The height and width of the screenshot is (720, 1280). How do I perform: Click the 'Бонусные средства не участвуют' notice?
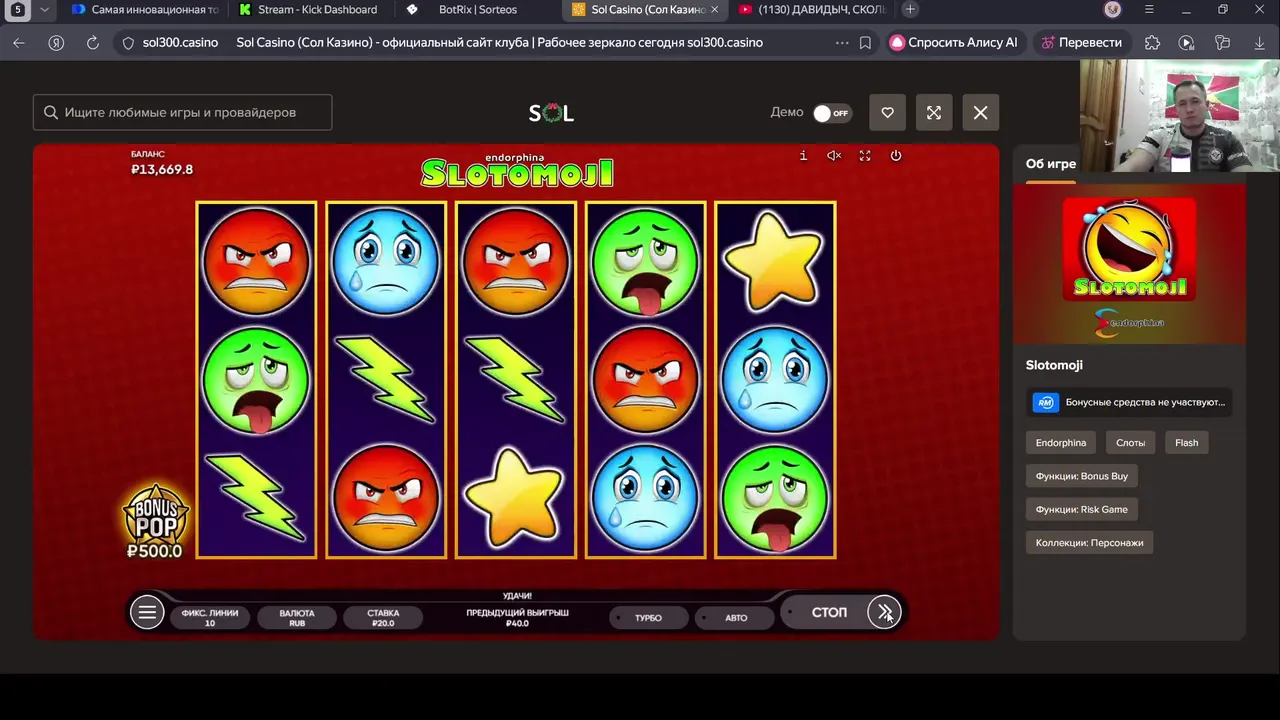coord(1131,403)
